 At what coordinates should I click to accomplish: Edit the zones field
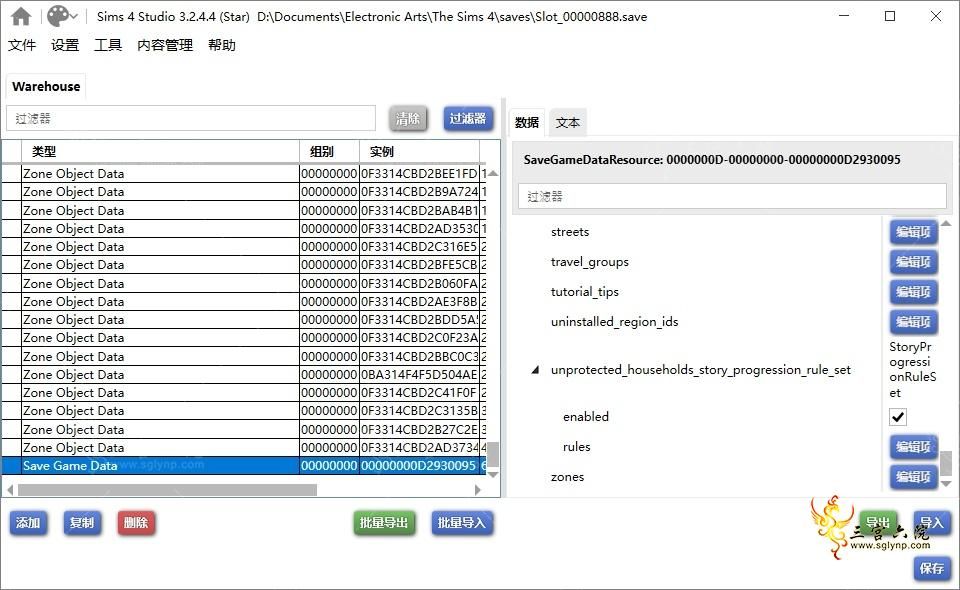coord(913,477)
